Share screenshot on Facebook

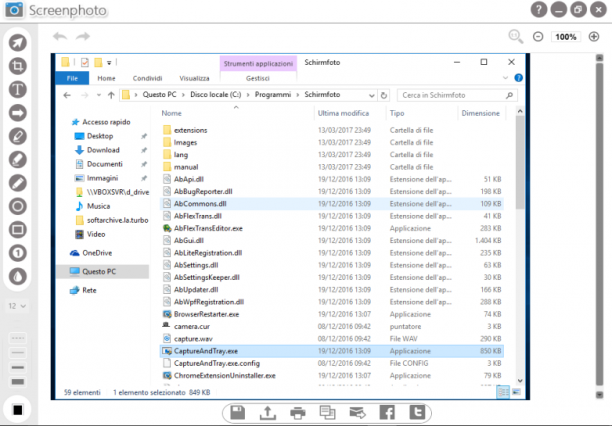[387, 412]
